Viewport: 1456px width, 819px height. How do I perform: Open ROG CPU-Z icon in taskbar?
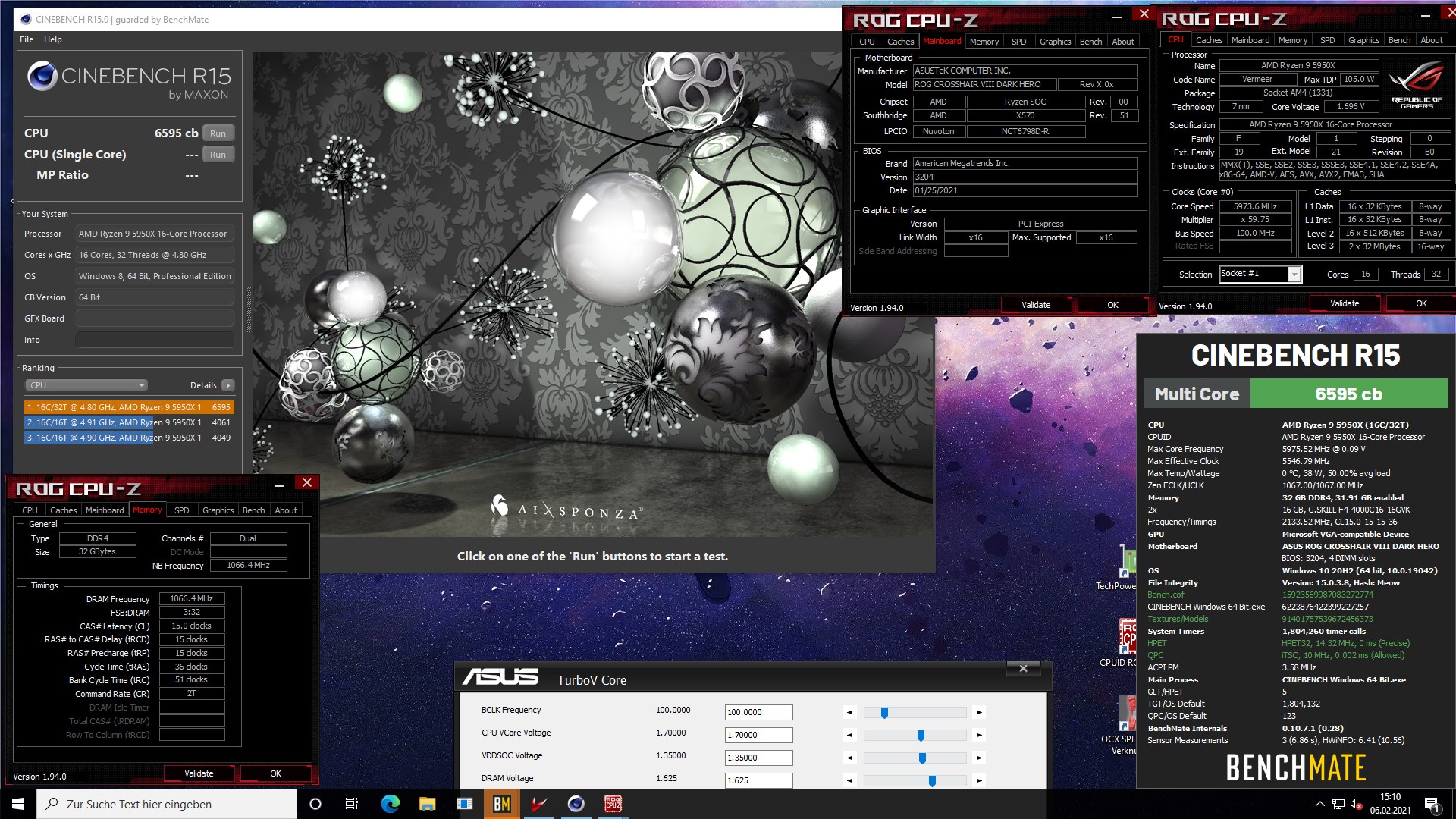click(613, 804)
